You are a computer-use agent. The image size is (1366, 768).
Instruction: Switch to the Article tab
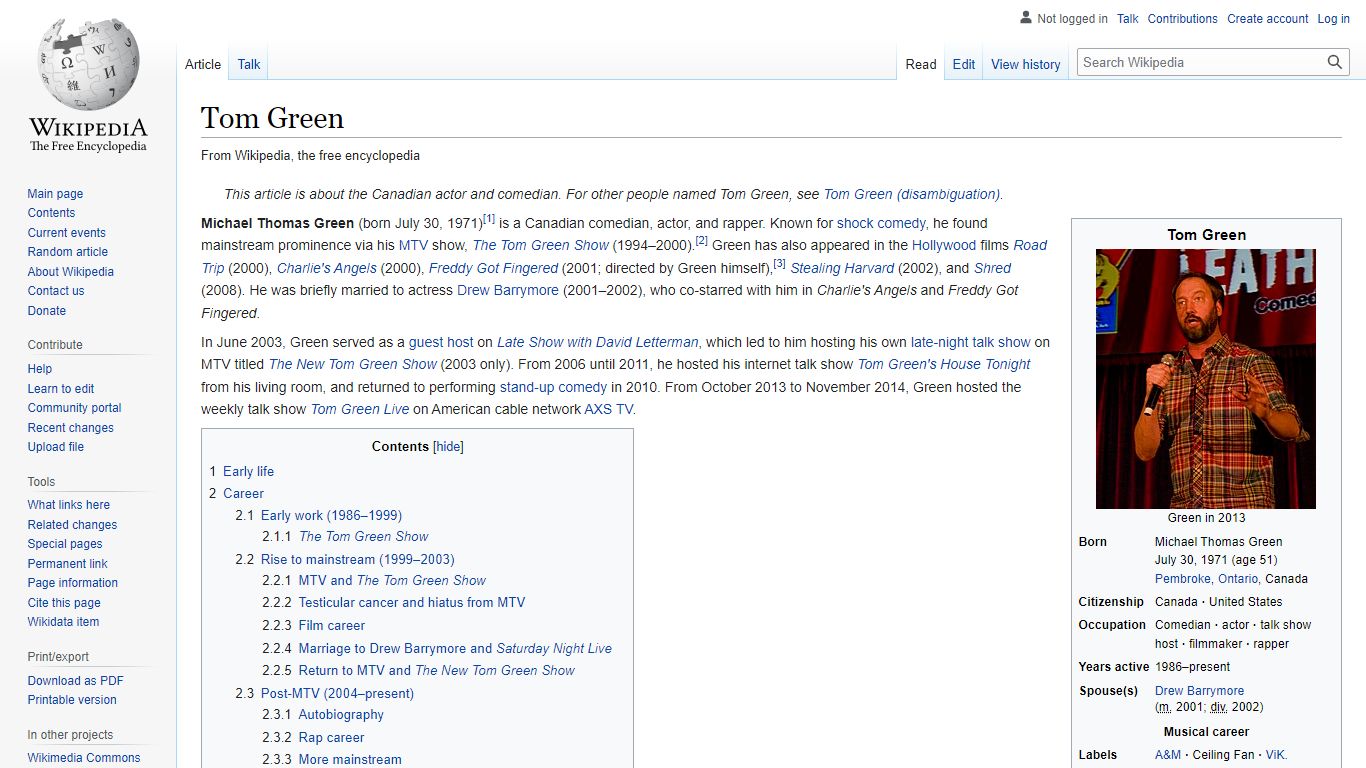click(203, 64)
